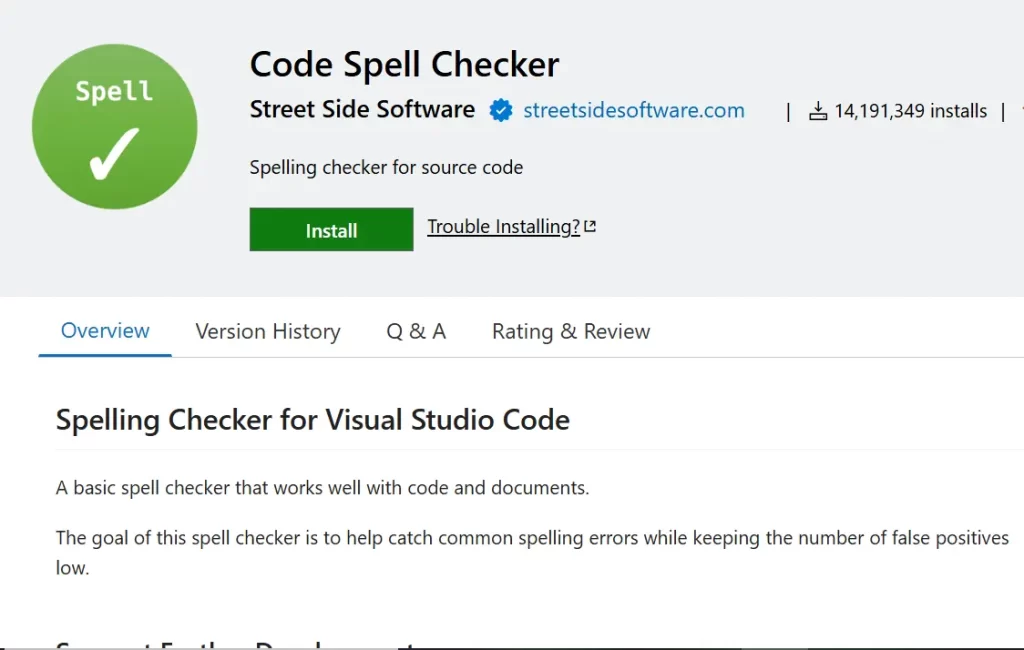This screenshot has height=650, width=1024.
Task: Open the Trouble Installing? link
Action: pyautogui.click(x=504, y=226)
